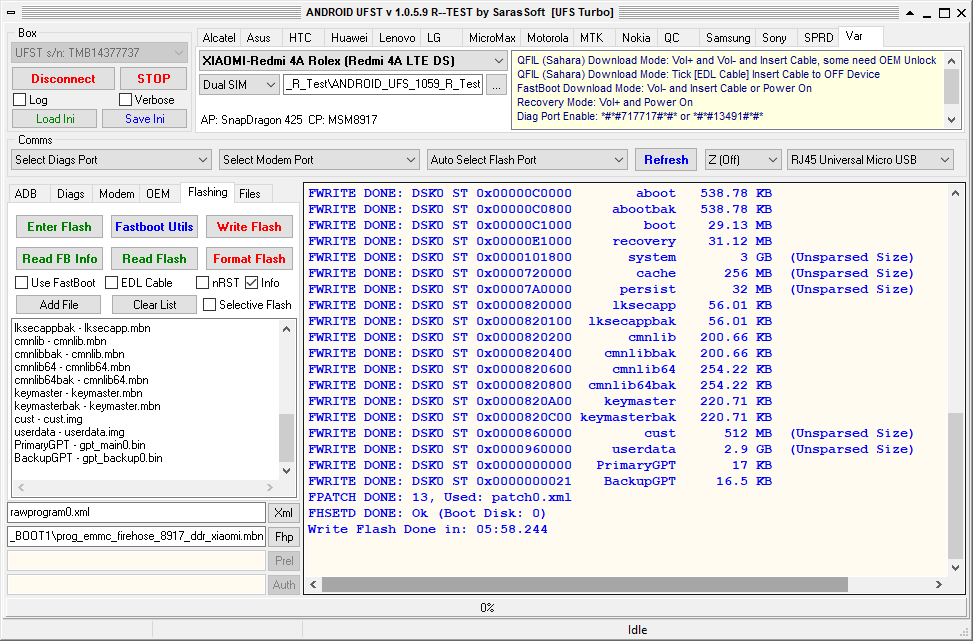
Task: Open the UFST serial number dropdown
Action: pos(99,53)
